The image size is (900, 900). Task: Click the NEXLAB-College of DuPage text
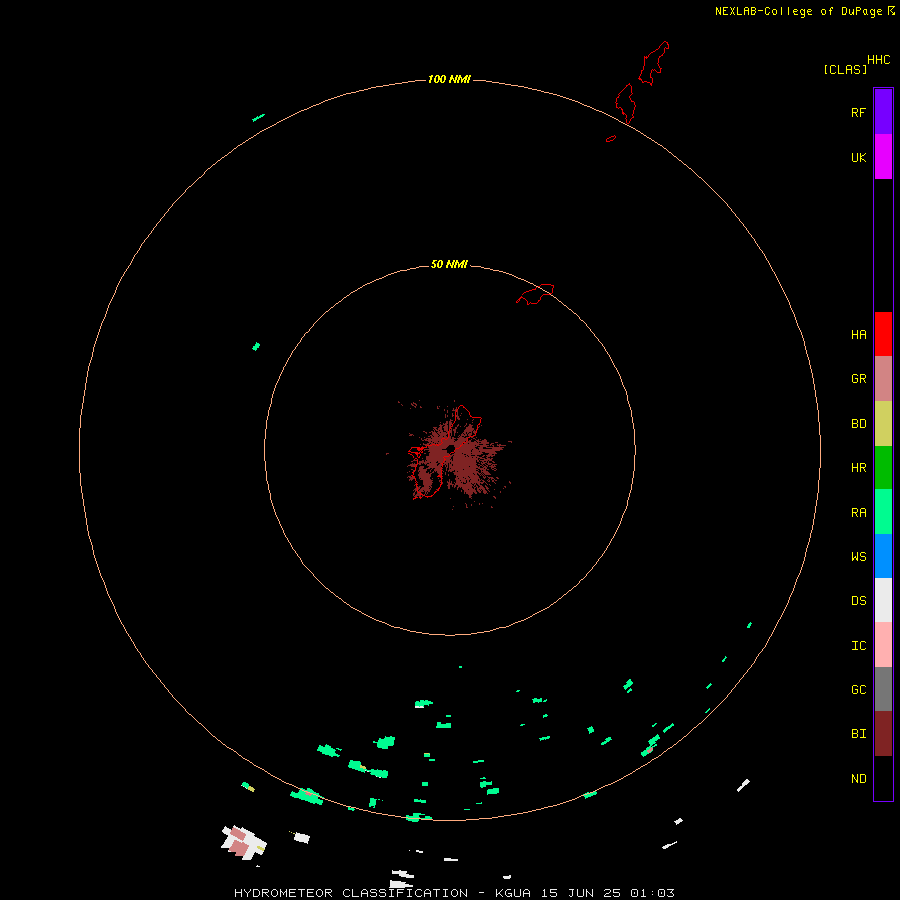point(798,11)
